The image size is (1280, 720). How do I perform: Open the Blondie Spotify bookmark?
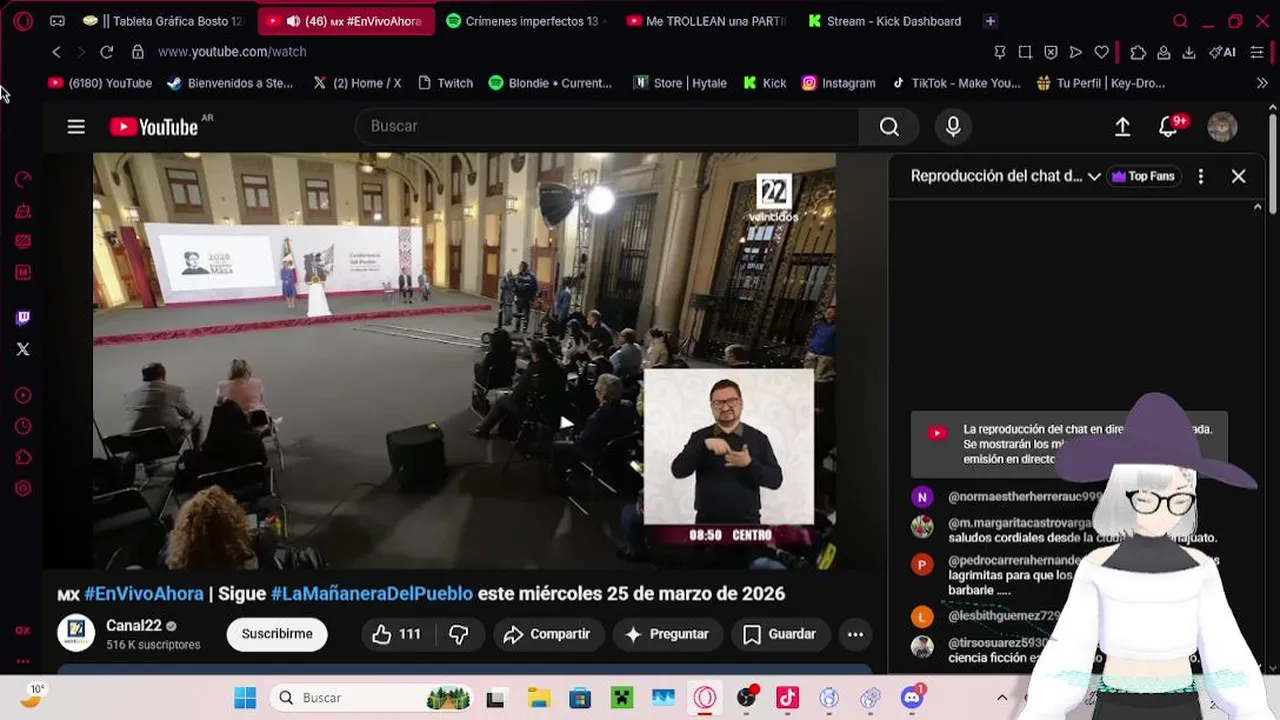point(550,83)
